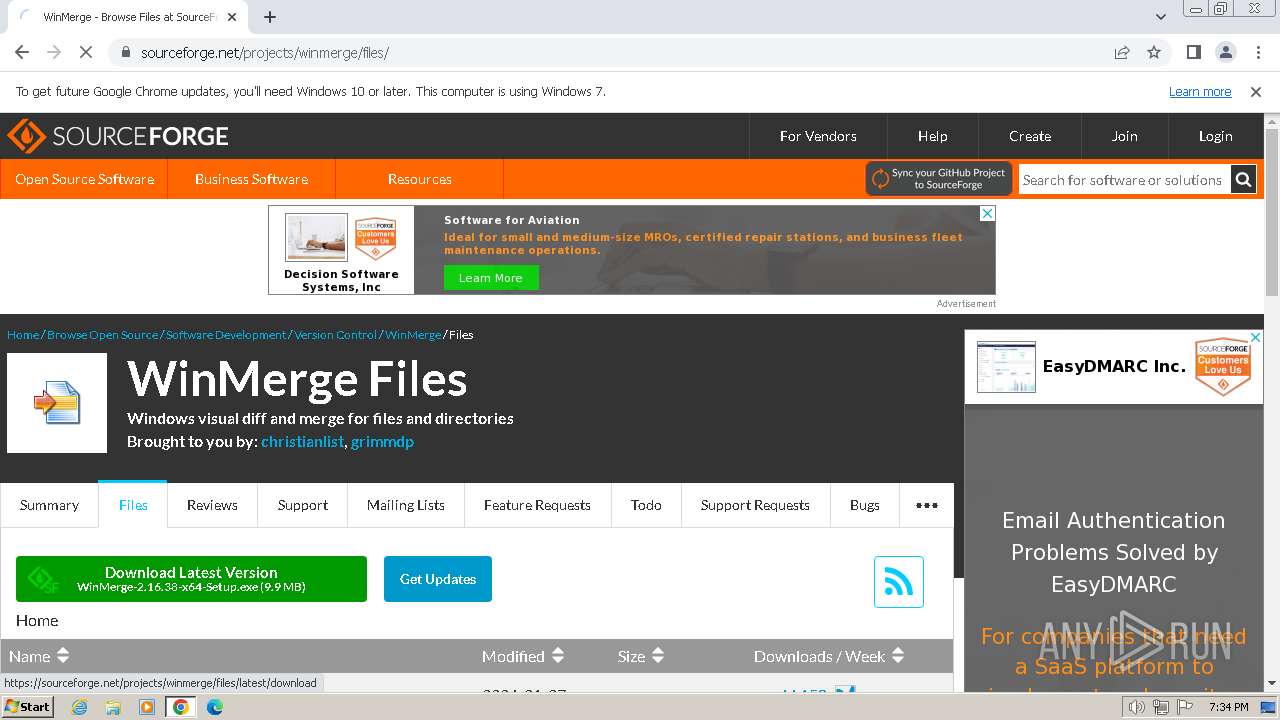Click Login in header

point(1216,136)
